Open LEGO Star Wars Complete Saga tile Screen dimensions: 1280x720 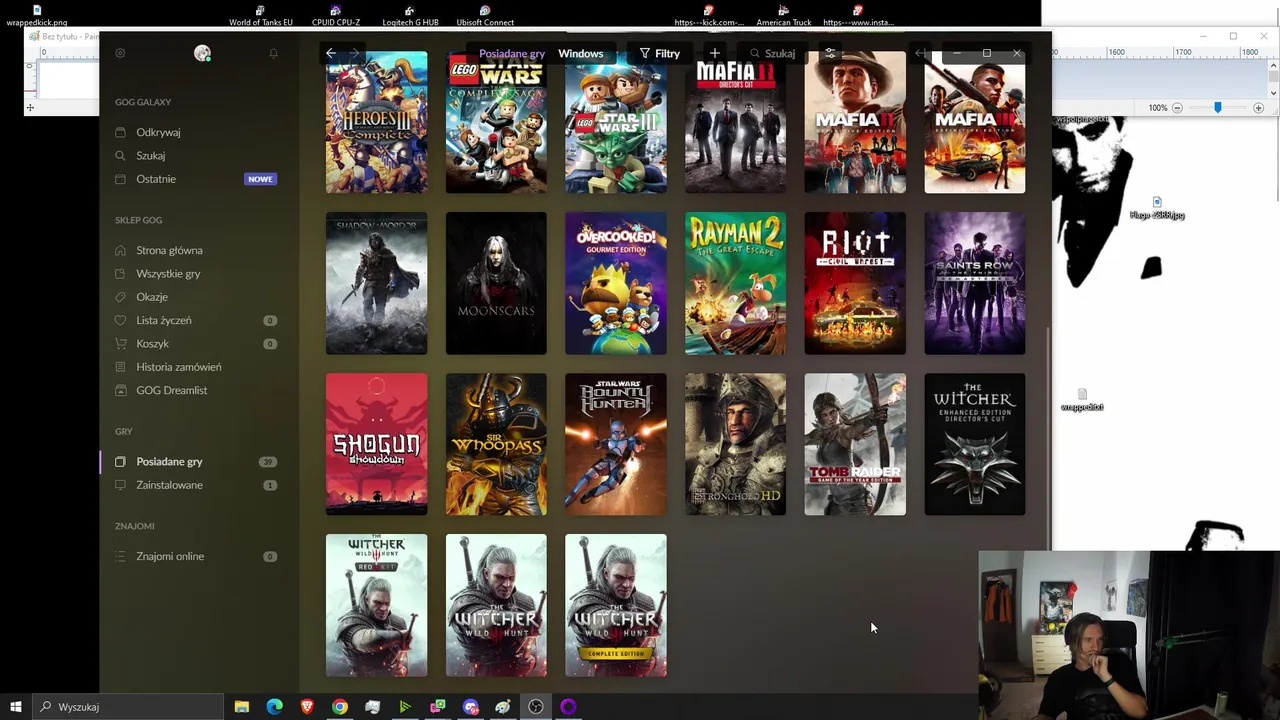tap(496, 122)
